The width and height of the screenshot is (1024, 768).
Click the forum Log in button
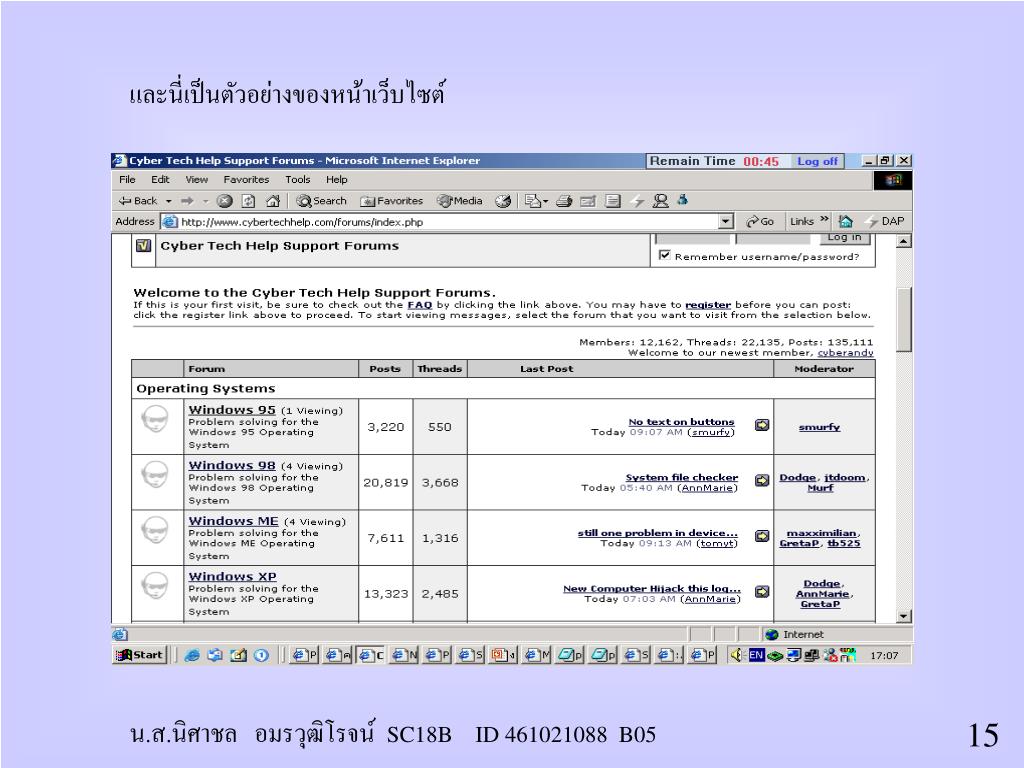[x=844, y=238]
